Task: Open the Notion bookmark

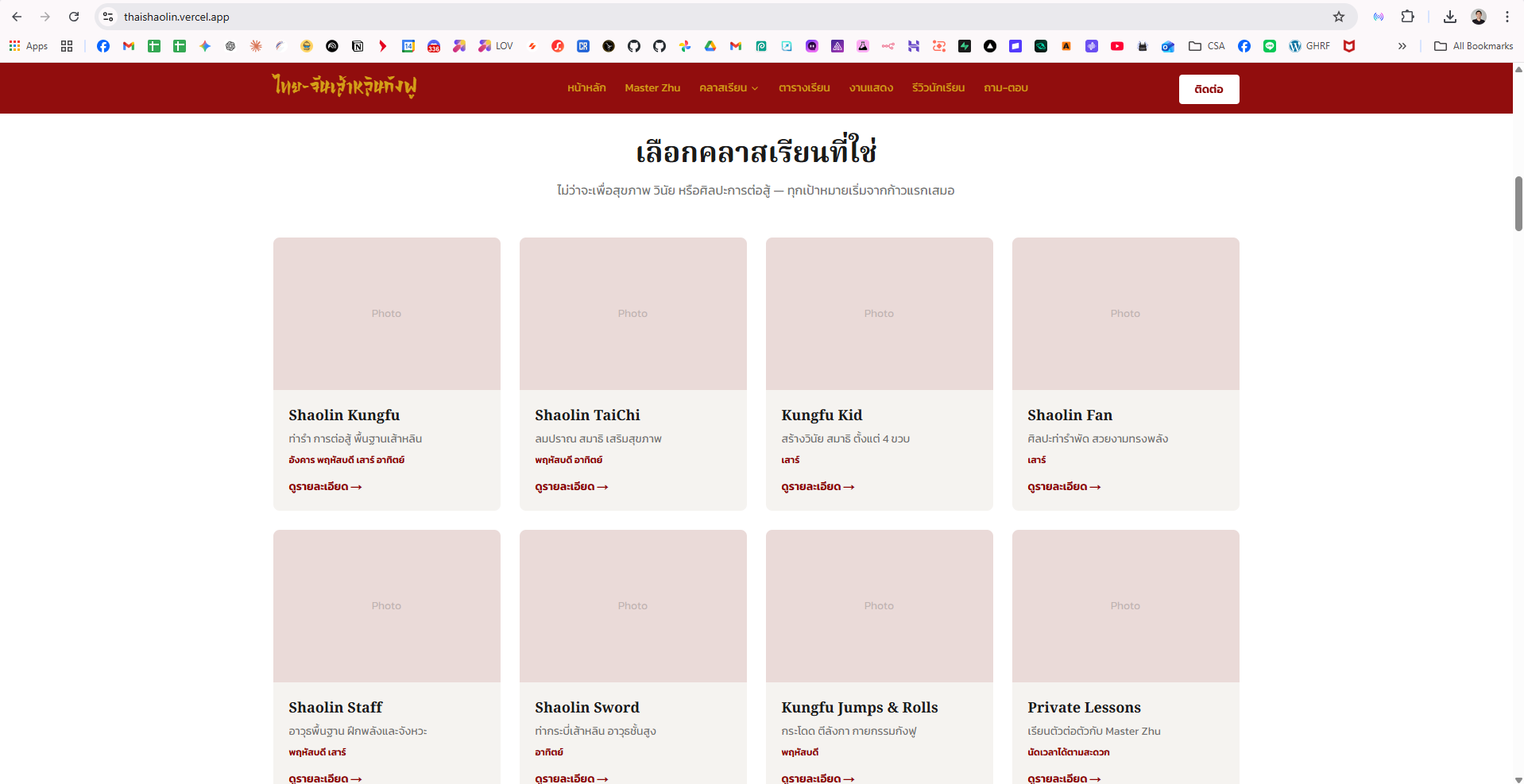Action: click(x=358, y=46)
